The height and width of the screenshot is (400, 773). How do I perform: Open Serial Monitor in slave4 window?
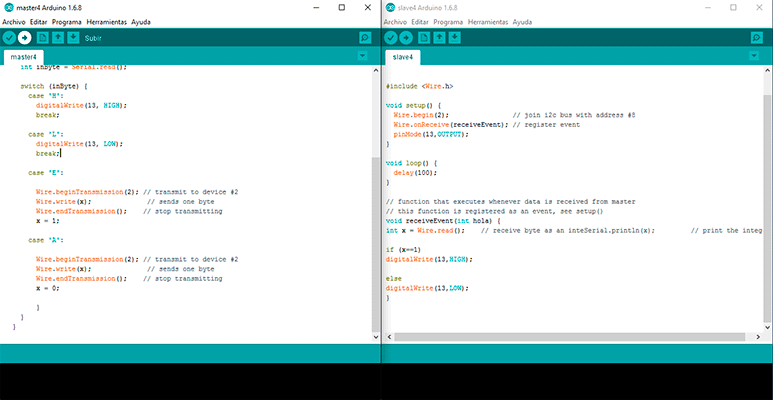757,37
